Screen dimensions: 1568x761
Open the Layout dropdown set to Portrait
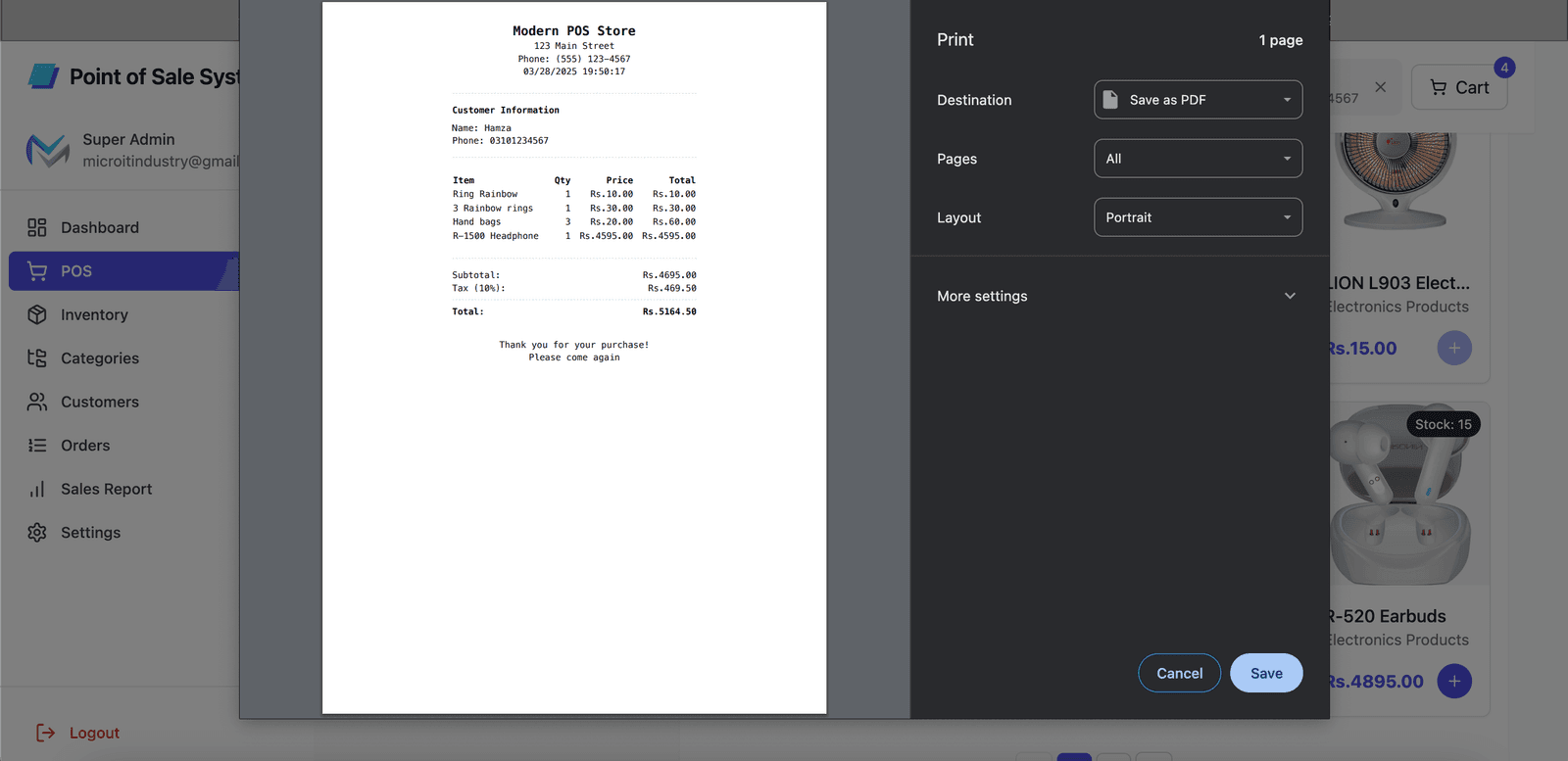click(x=1198, y=217)
